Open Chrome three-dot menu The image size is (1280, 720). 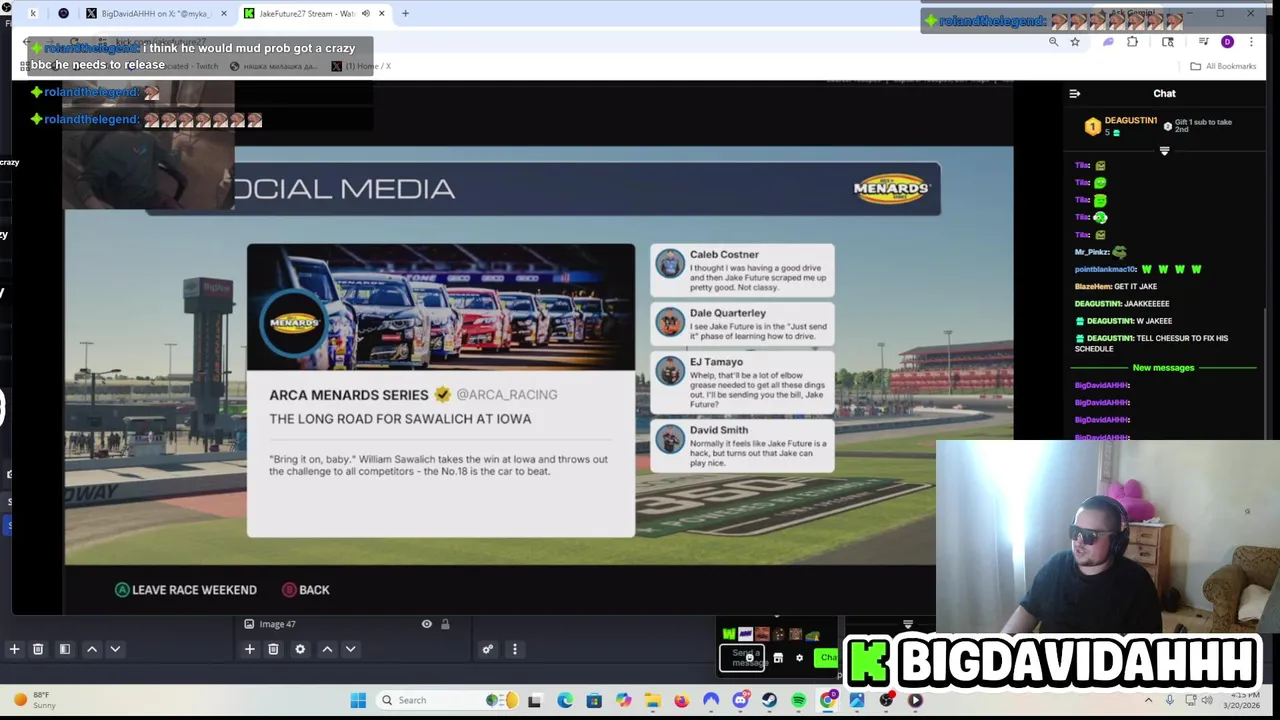pos(1251,42)
